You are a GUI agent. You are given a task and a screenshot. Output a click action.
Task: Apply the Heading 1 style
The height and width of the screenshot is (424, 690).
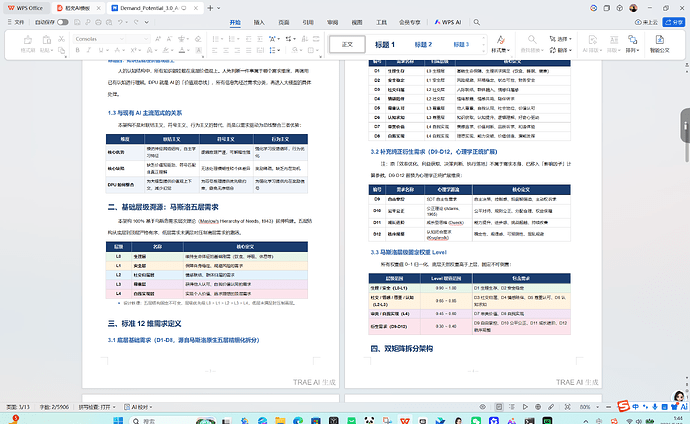pyautogui.click(x=385, y=44)
